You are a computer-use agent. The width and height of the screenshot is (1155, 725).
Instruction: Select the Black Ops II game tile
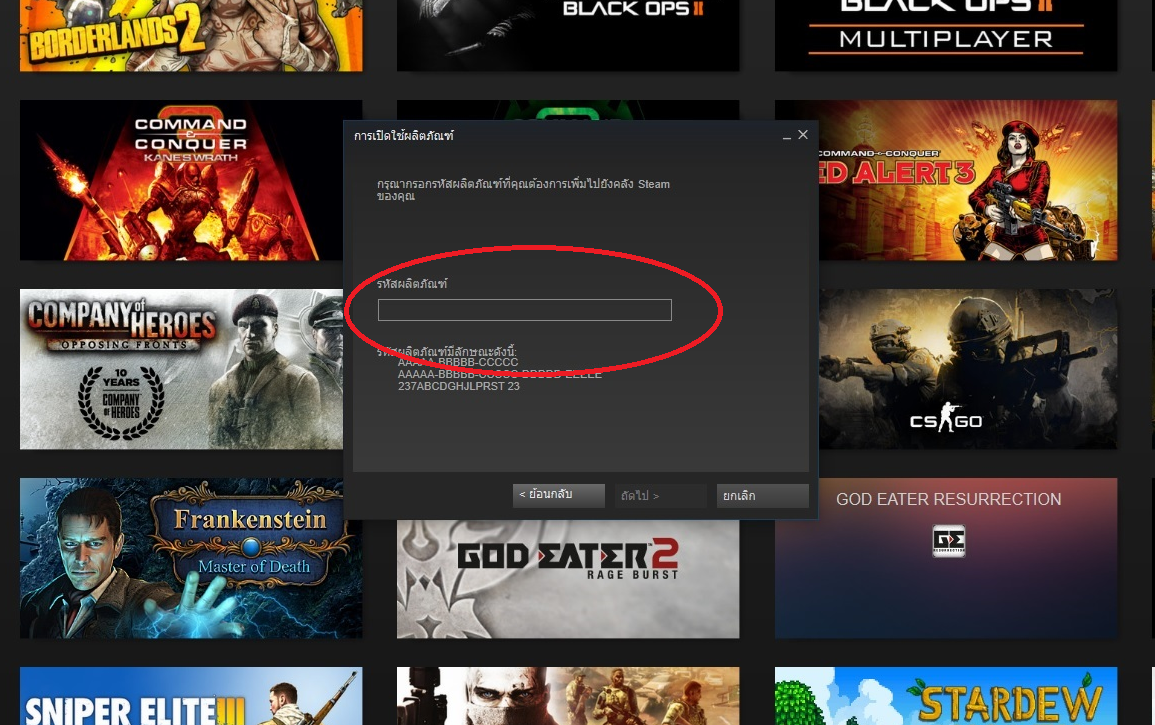(568, 35)
